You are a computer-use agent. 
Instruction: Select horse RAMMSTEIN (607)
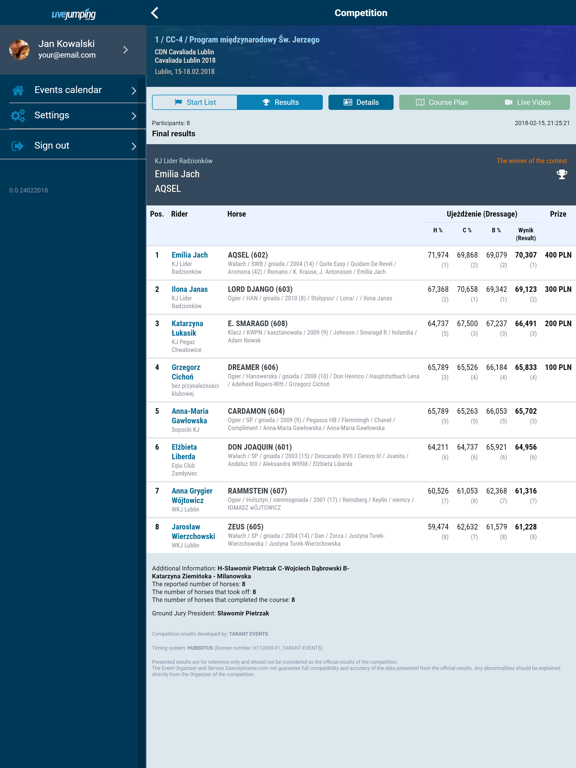tap(257, 491)
